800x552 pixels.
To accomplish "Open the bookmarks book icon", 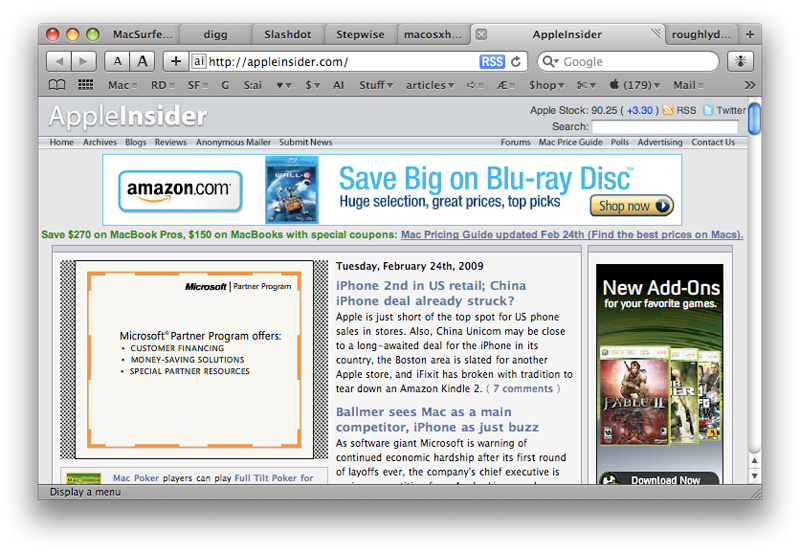I will (x=57, y=85).
